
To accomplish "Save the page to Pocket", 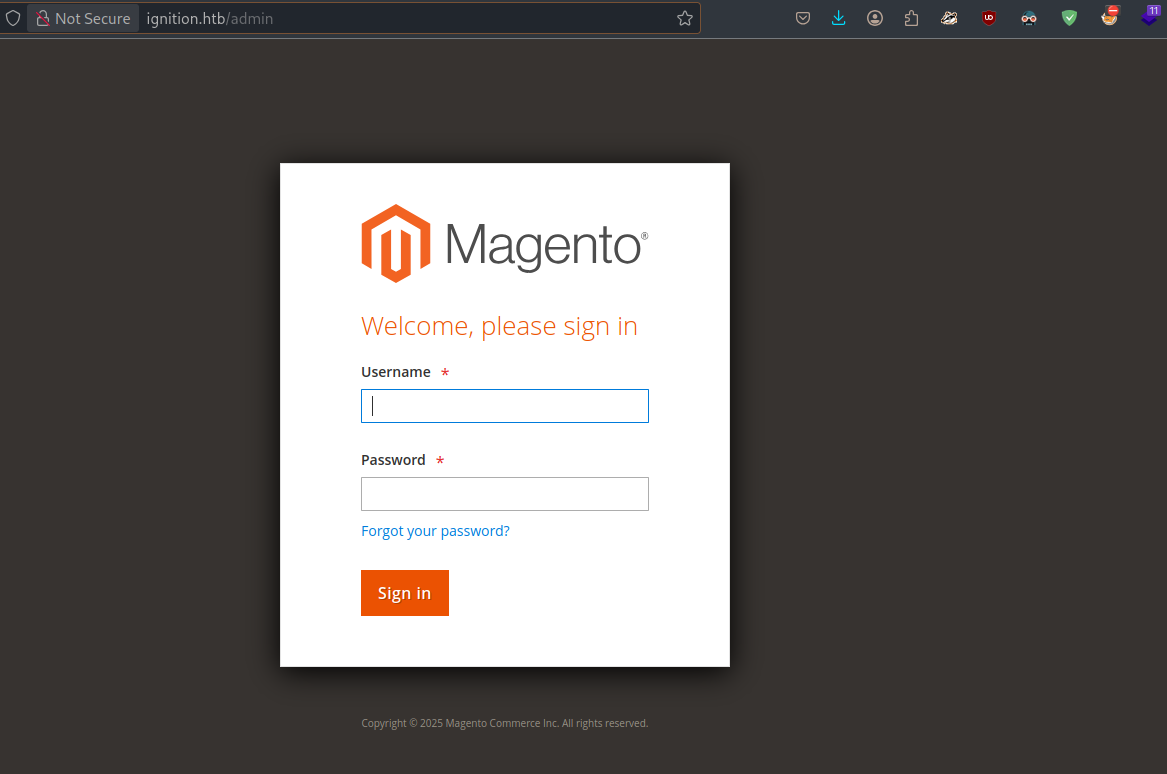I will [x=802, y=18].
